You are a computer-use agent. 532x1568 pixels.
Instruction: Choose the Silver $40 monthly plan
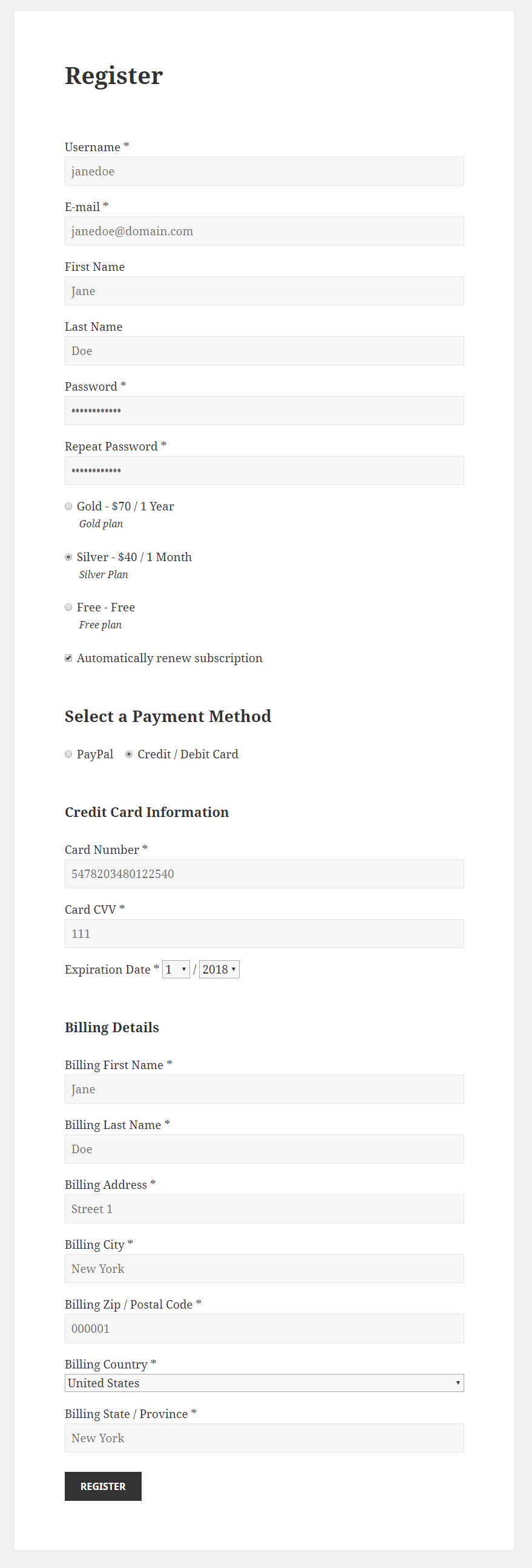[68, 557]
